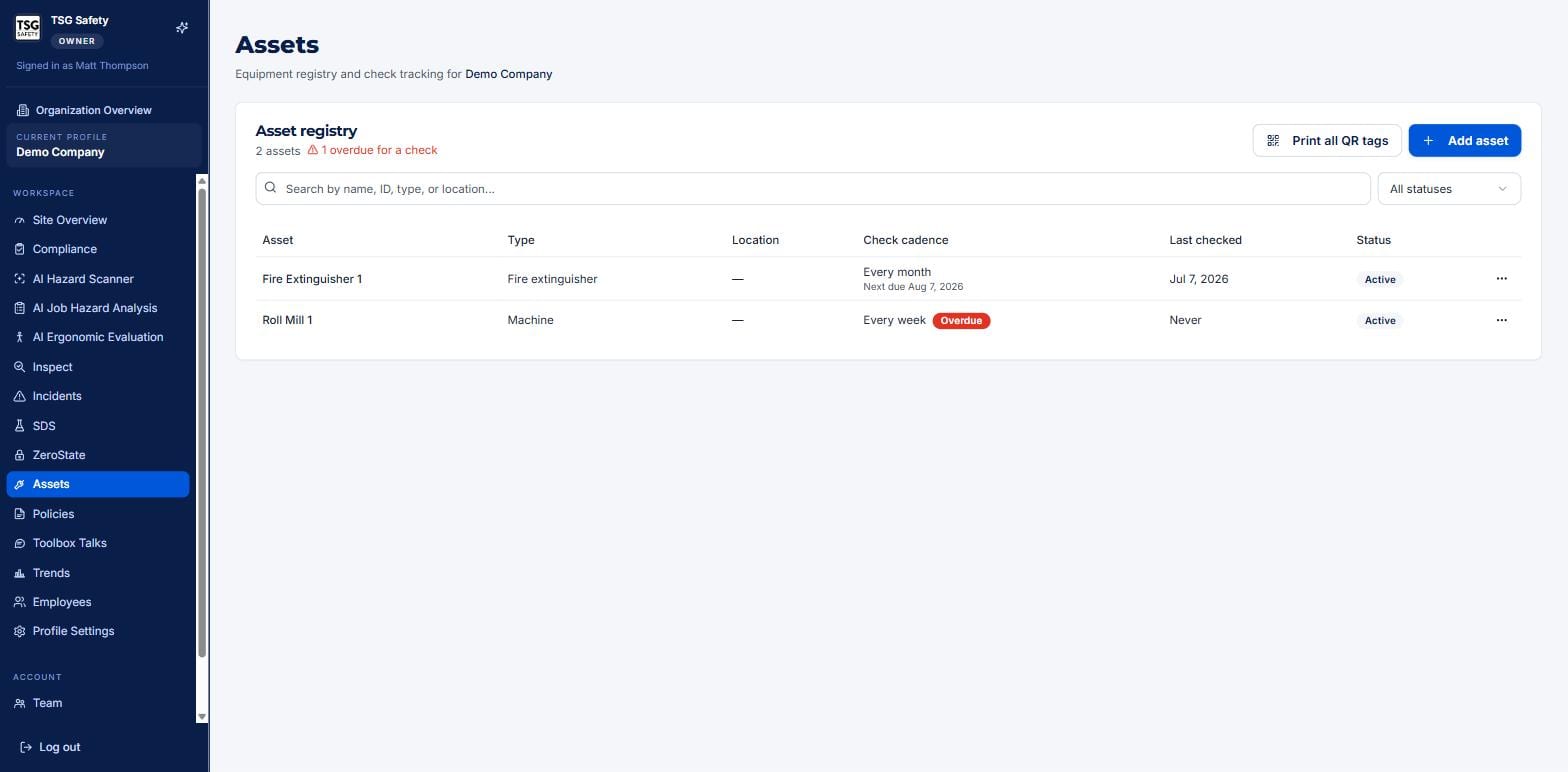Click the Profile Settings gear icon
Viewport: 1568px width, 772px height.
point(19,631)
